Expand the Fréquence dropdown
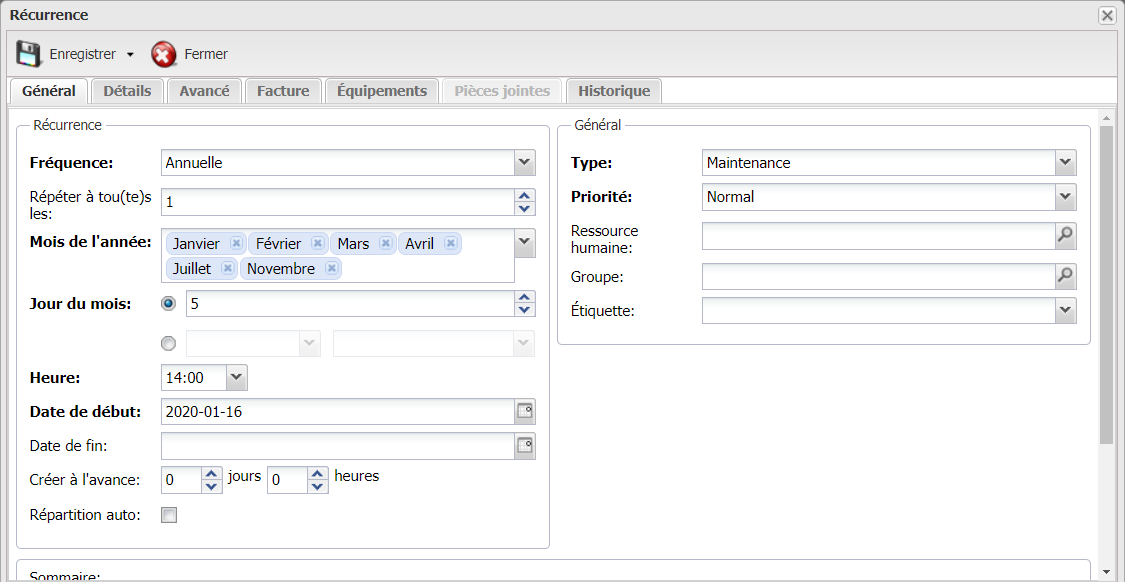 525,162
